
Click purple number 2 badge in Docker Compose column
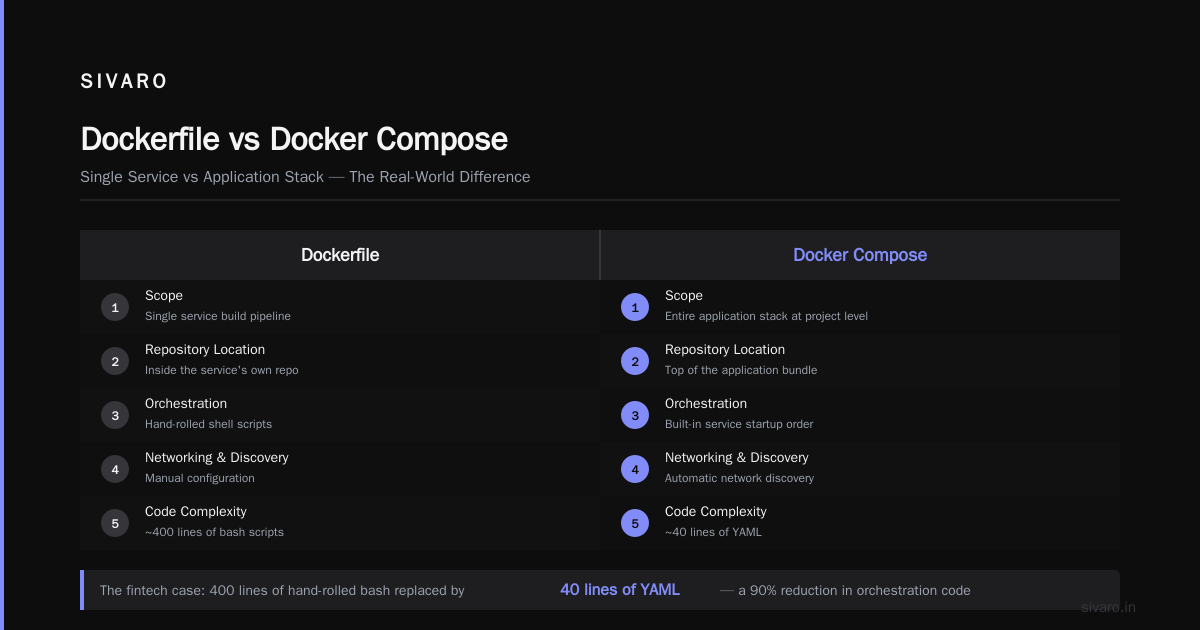click(635, 361)
